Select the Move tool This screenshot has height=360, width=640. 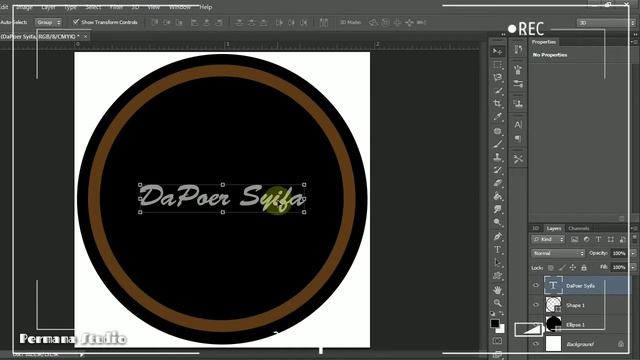tap(497, 51)
